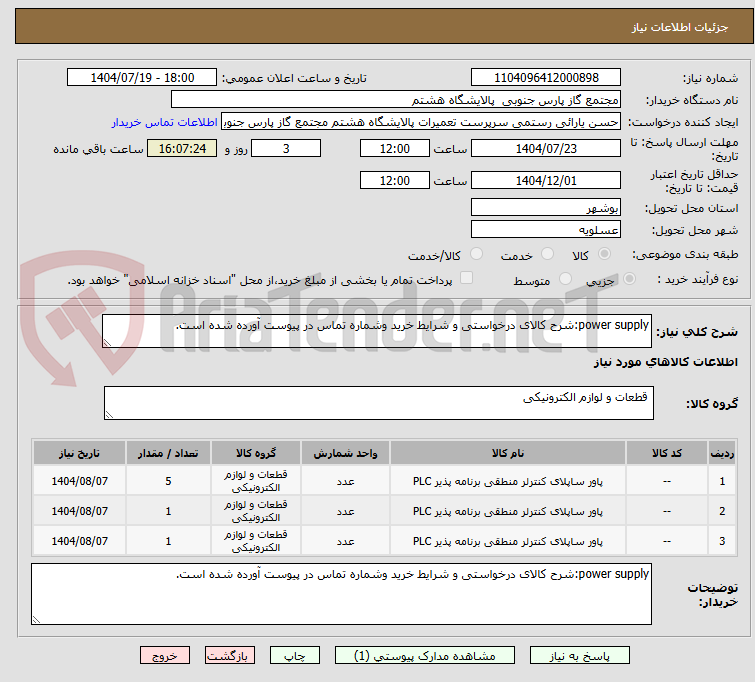Viewport: 755px width, 682px height.
Task: Select the 'کالا' radio button
Action: coord(628,255)
